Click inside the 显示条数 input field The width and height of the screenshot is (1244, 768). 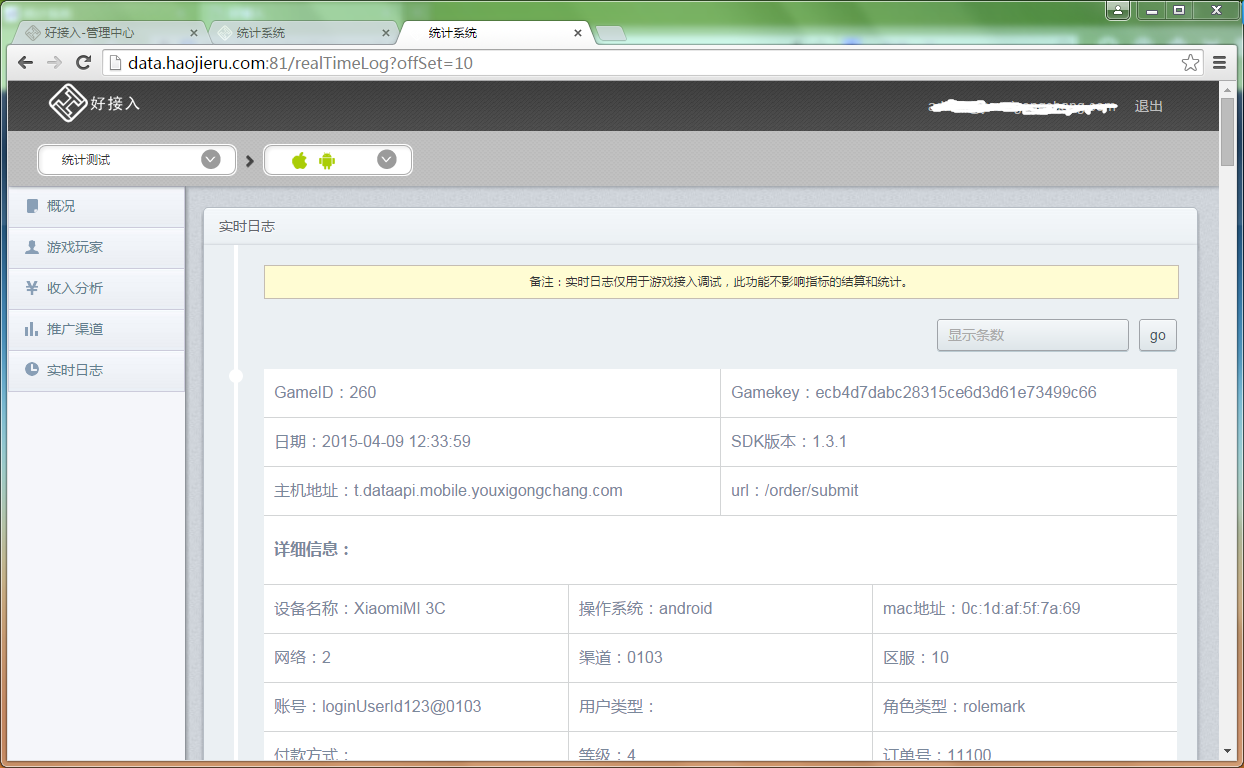coord(1032,335)
